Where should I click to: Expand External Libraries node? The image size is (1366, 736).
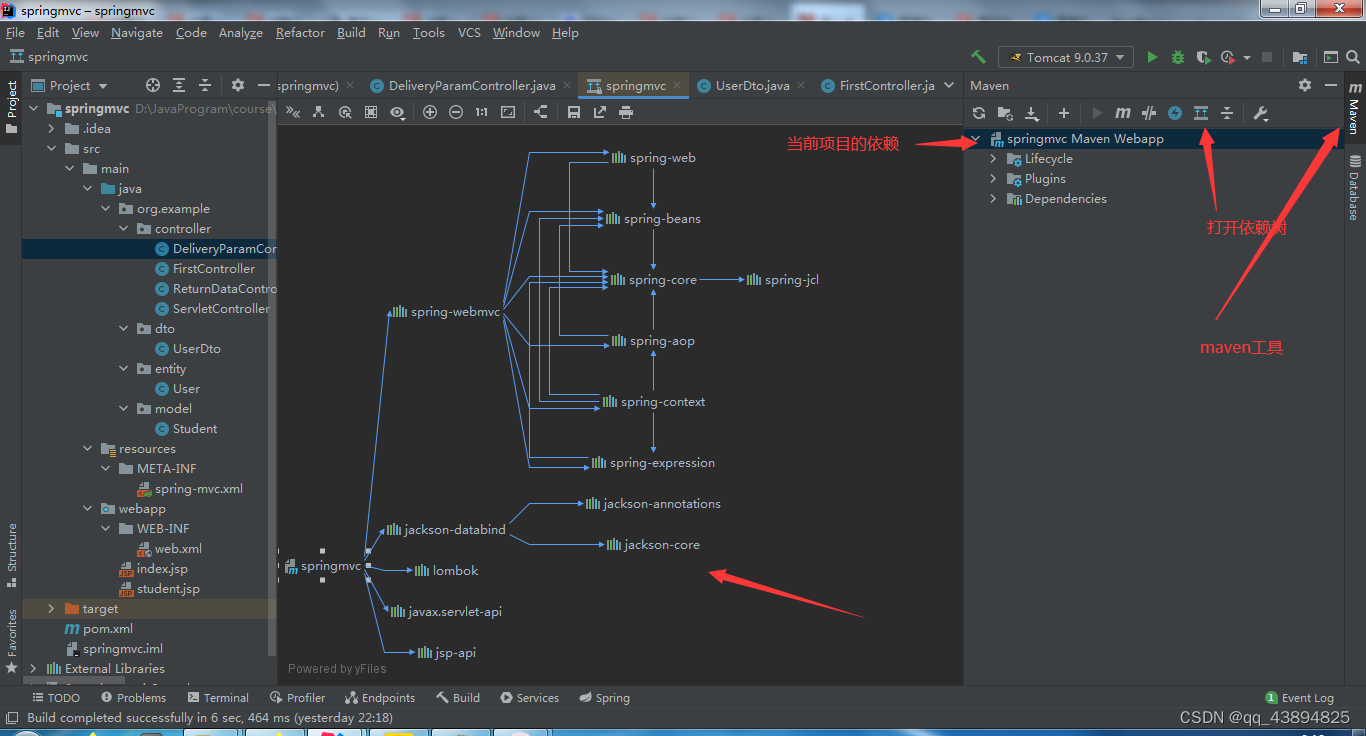(34, 669)
